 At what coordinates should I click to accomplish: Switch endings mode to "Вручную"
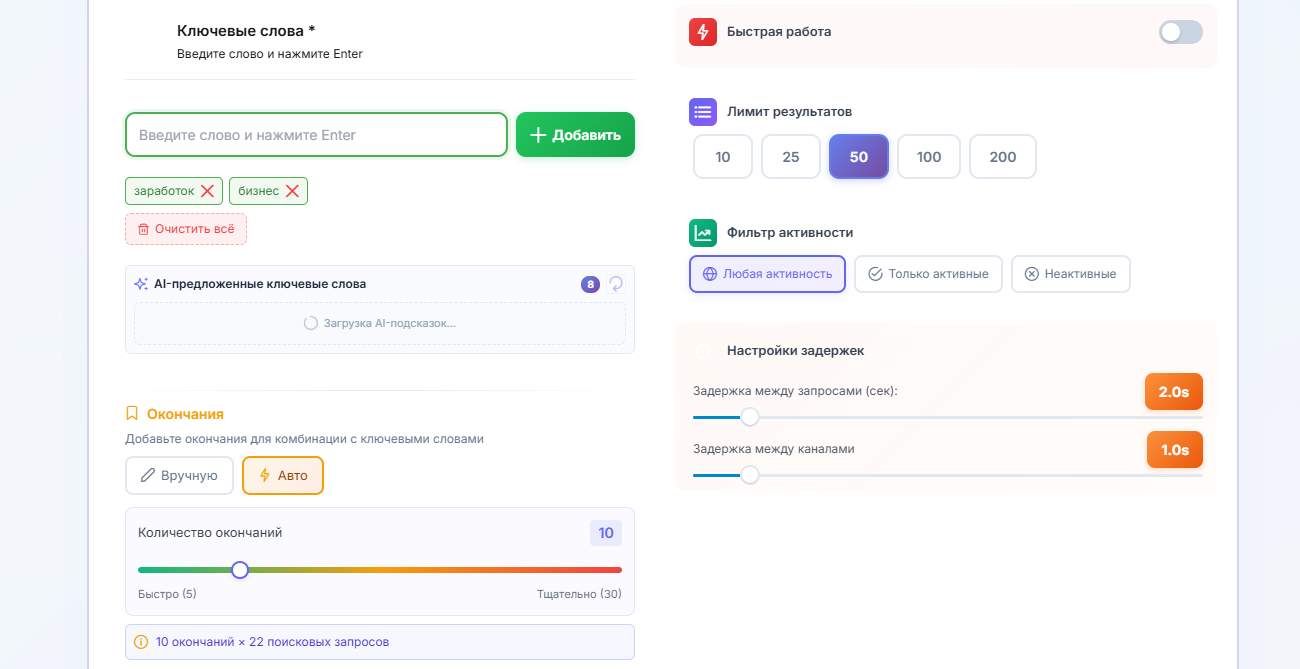179,476
